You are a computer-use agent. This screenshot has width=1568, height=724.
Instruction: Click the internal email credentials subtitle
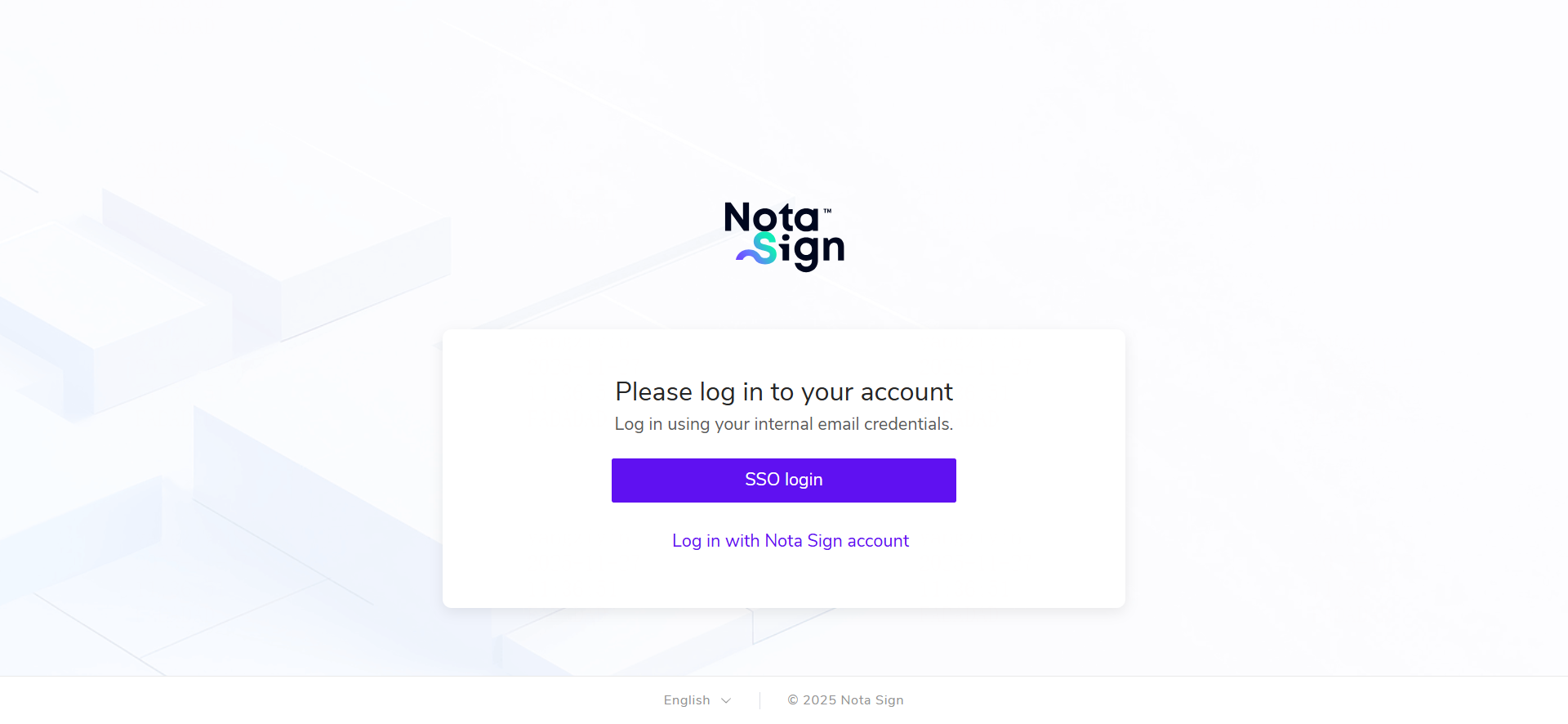point(784,424)
